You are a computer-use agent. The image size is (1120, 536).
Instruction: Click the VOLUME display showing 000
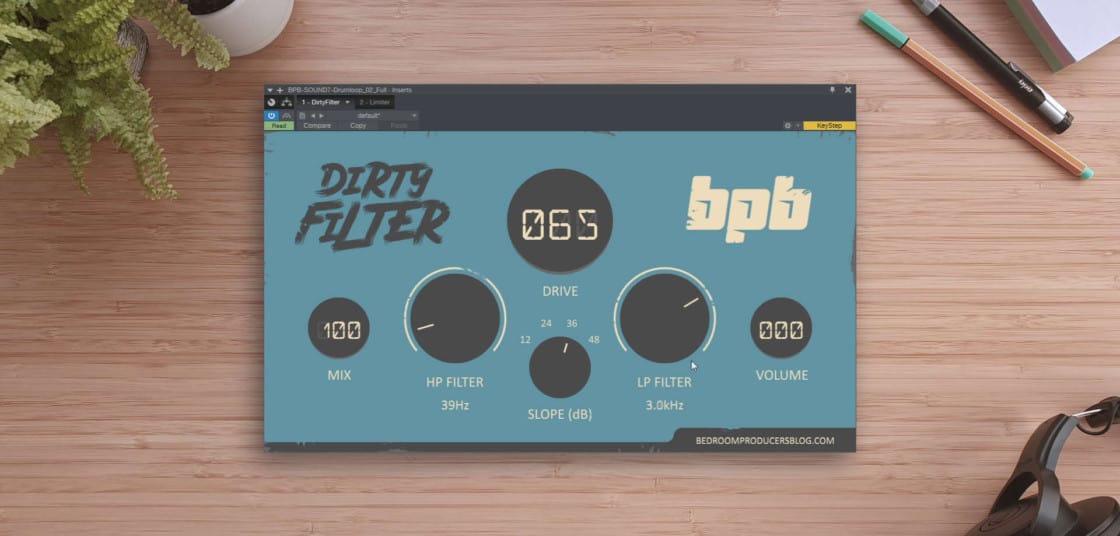(x=781, y=329)
